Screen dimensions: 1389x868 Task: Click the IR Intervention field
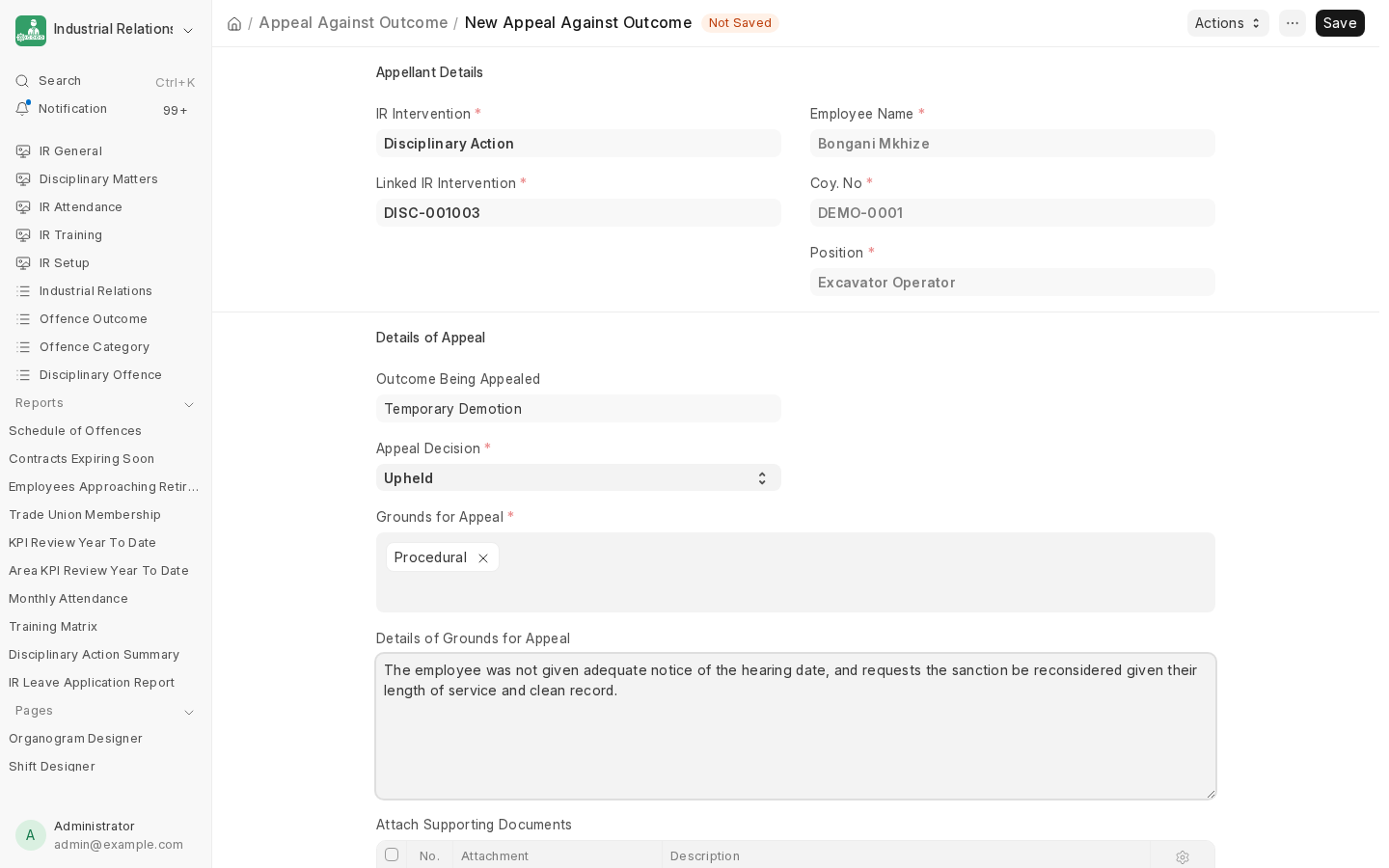(x=579, y=144)
